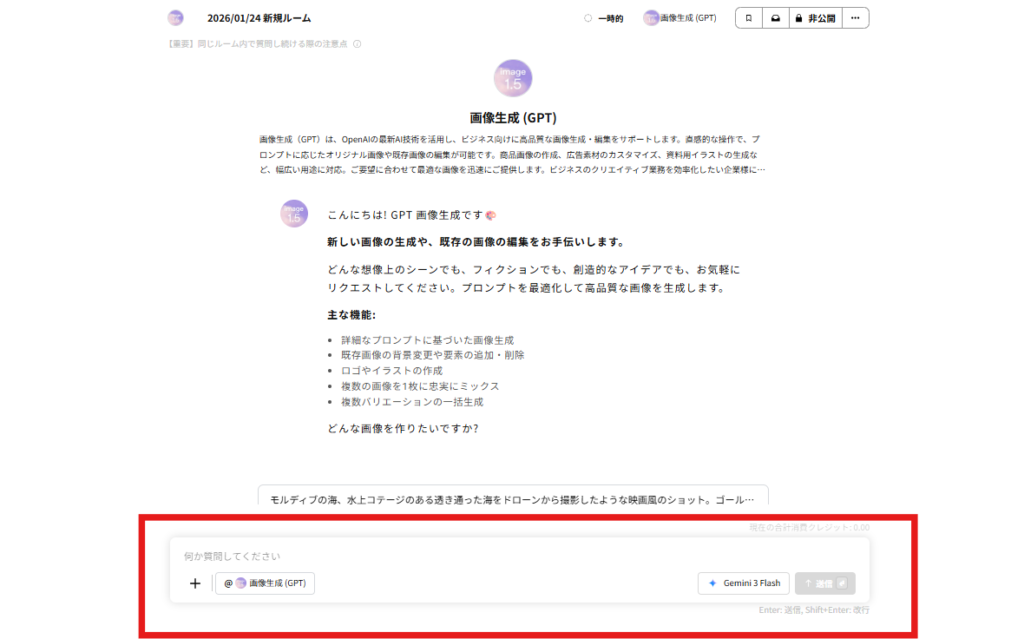The height and width of the screenshot is (639, 1024).
Task: Select the 2026/01/24 新規ルーム room title
Action: pos(258,17)
